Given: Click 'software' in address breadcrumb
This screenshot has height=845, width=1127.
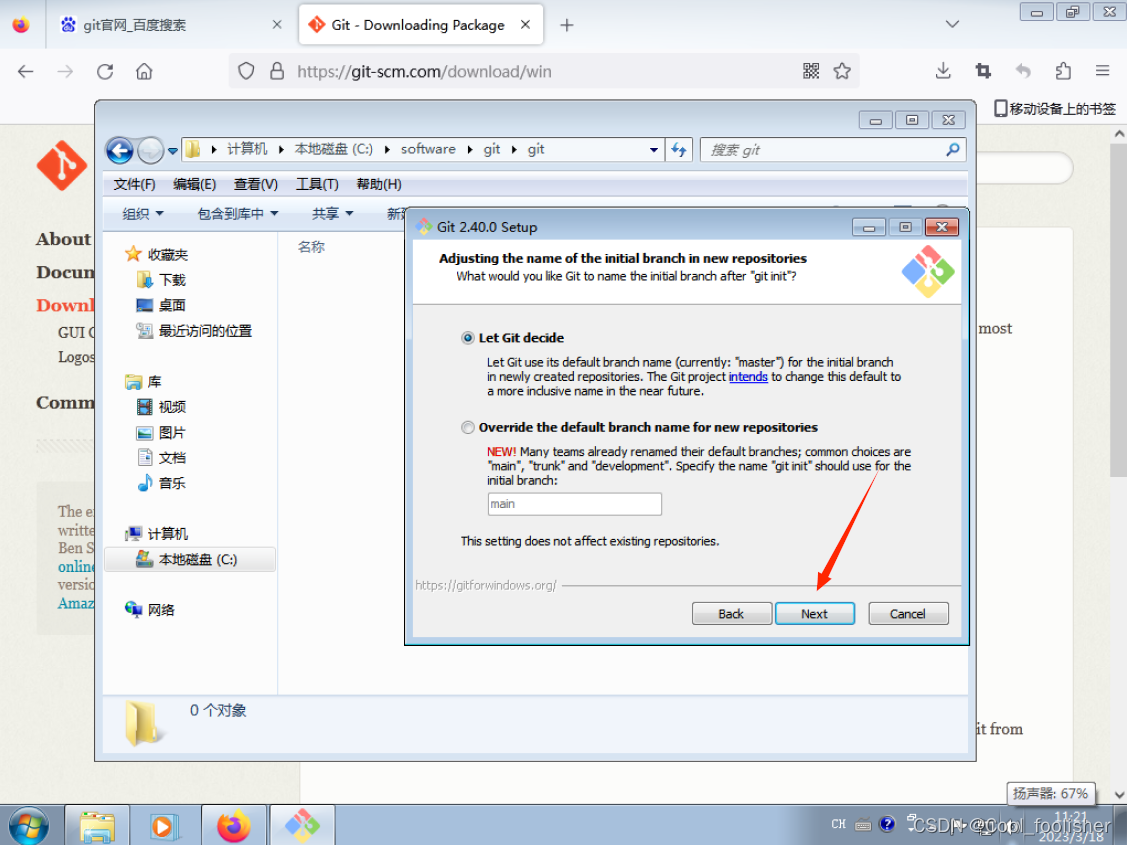Looking at the screenshot, I should [x=428, y=149].
